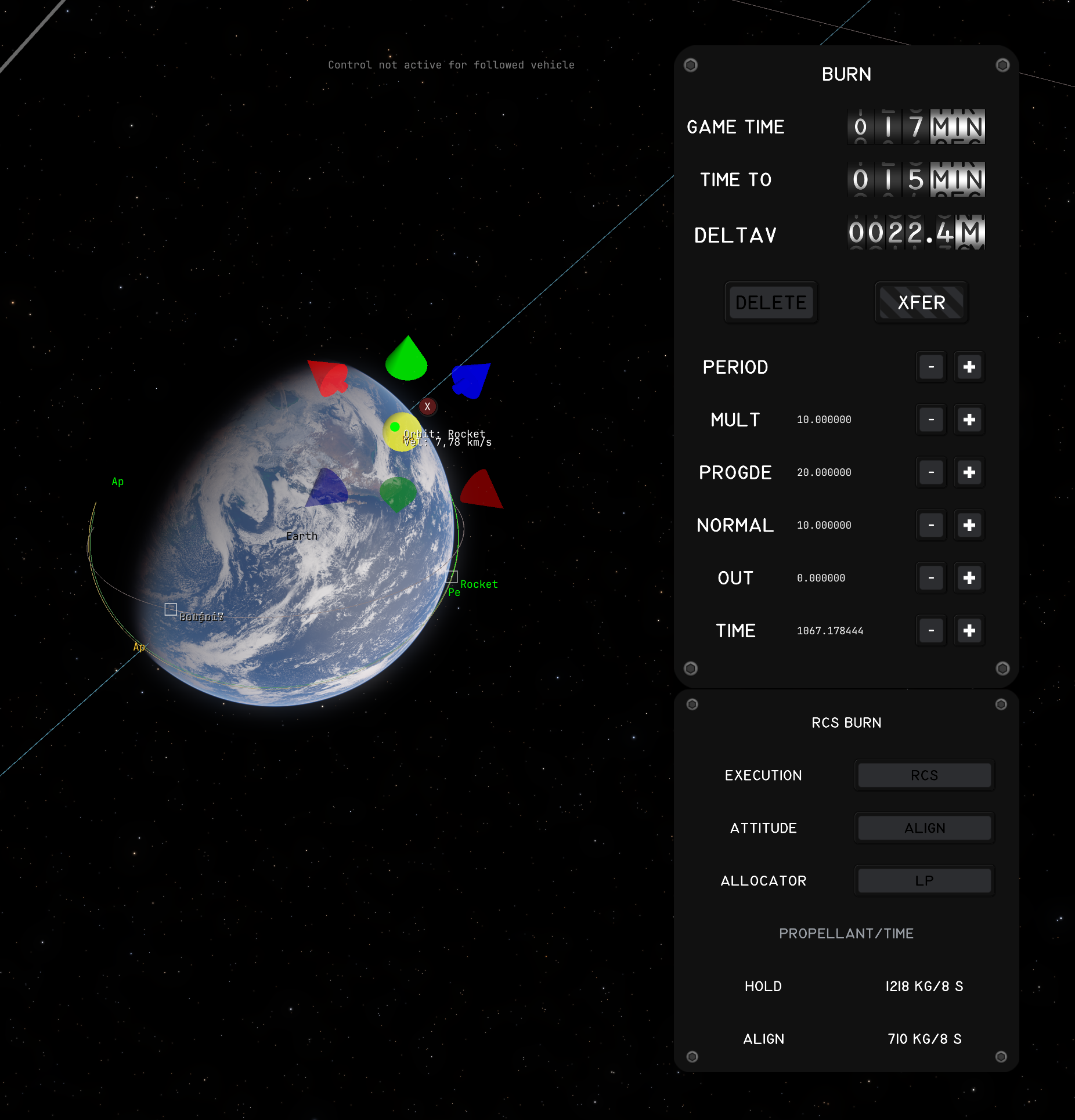Click the HOLD propellant value 1218 KG/8 S
The height and width of the screenshot is (1120, 1075).
pos(924,987)
